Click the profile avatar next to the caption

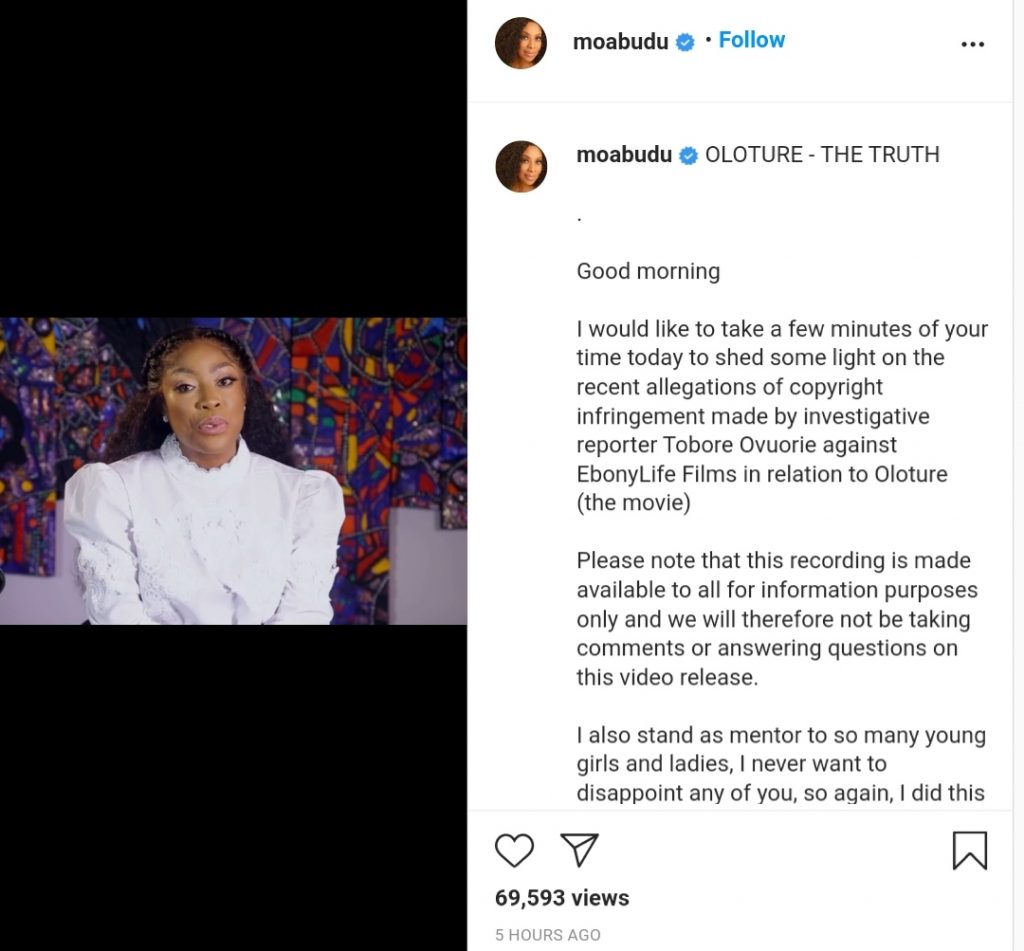521,166
